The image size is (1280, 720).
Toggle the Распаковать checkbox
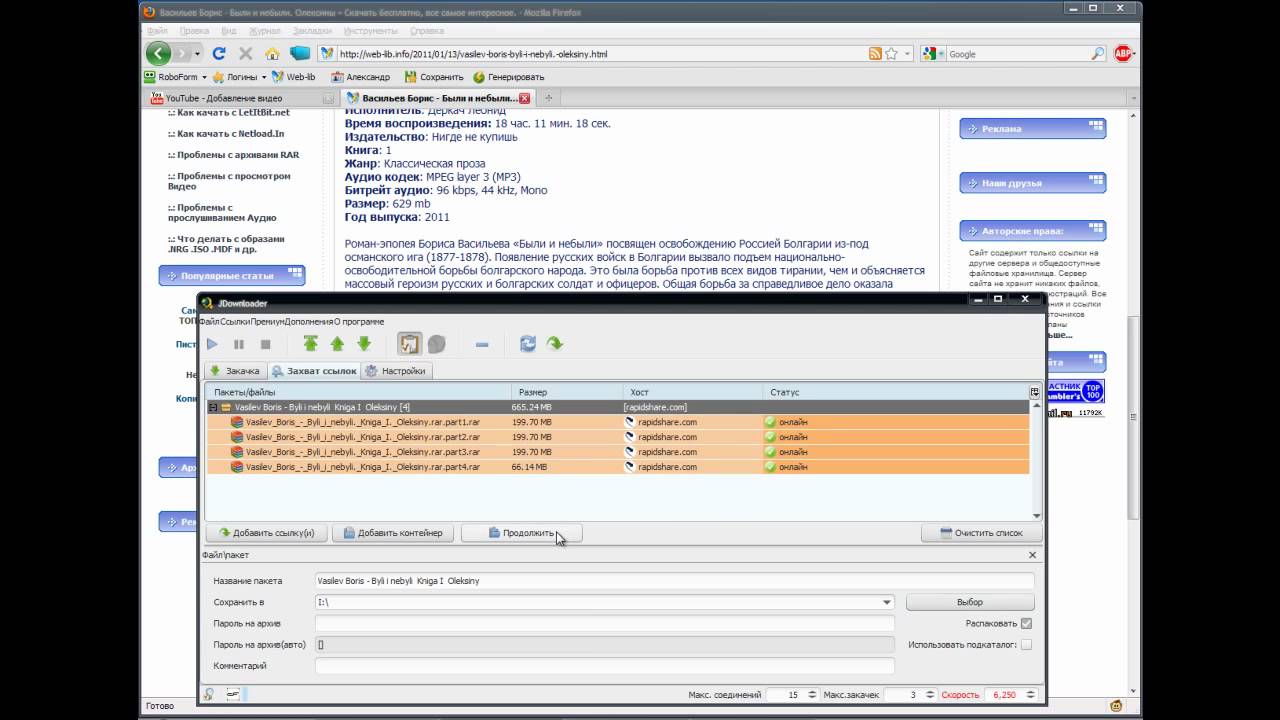(x=1026, y=623)
